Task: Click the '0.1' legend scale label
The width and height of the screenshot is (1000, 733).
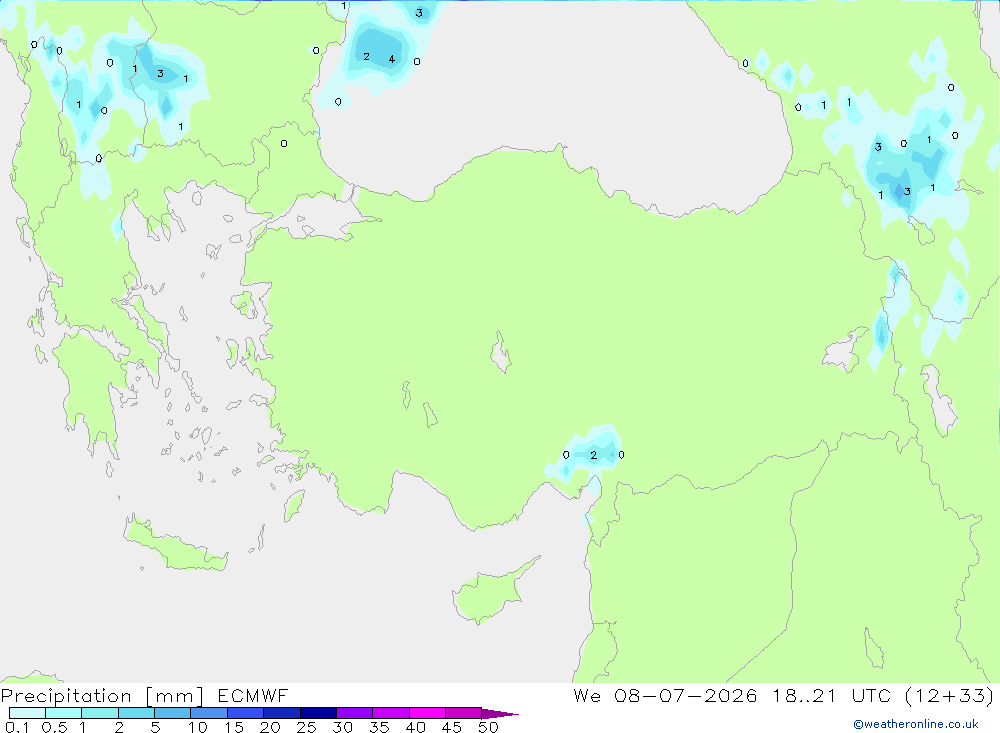Action: point(17,727)
